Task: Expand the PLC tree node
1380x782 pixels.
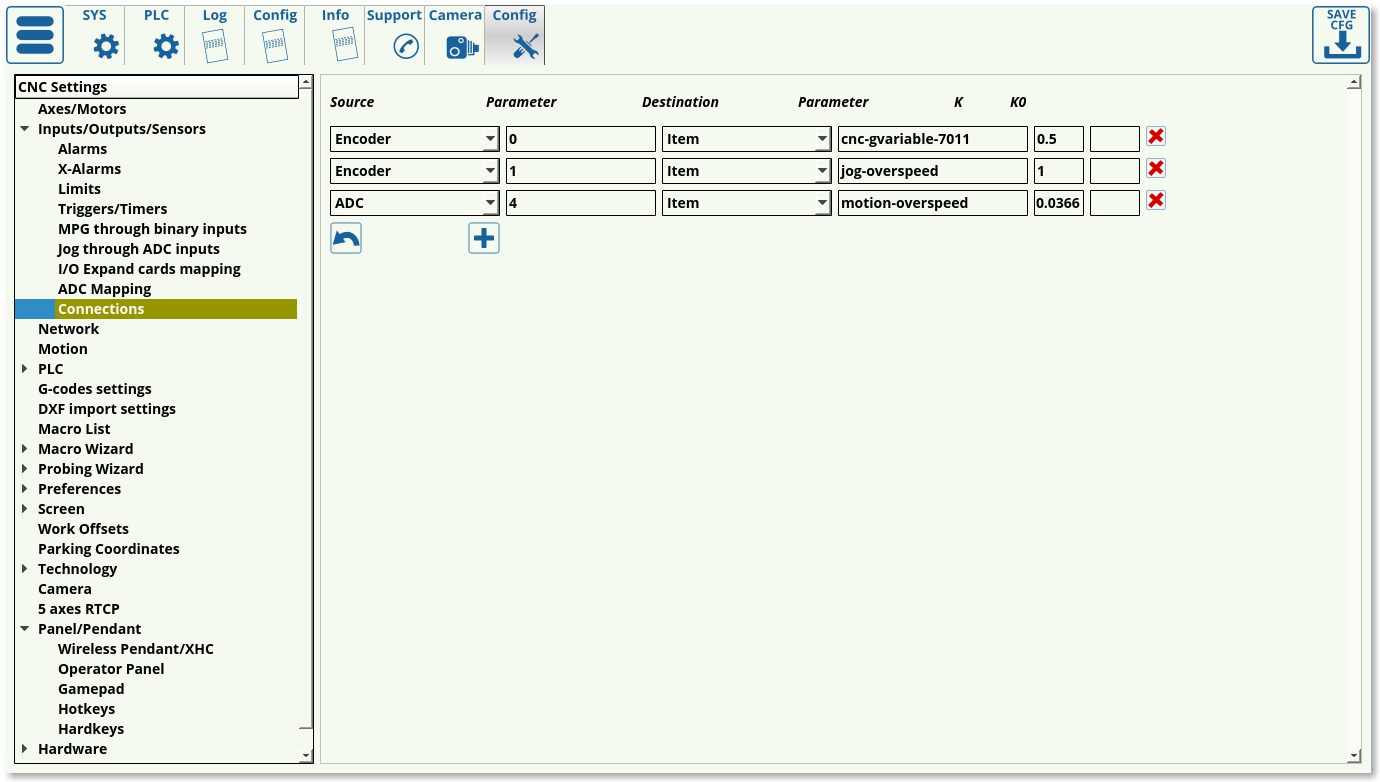Action: tap(25, 369)
